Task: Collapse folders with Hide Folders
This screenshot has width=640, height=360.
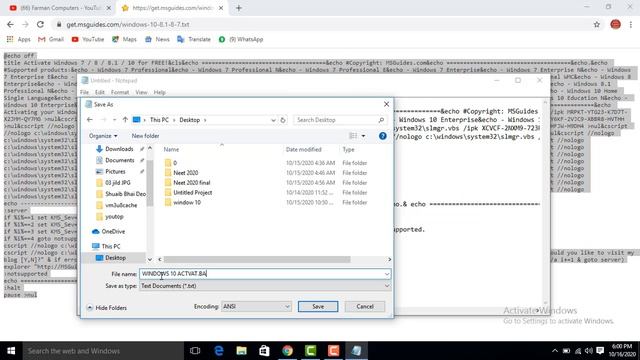Action: click(107, 308)
